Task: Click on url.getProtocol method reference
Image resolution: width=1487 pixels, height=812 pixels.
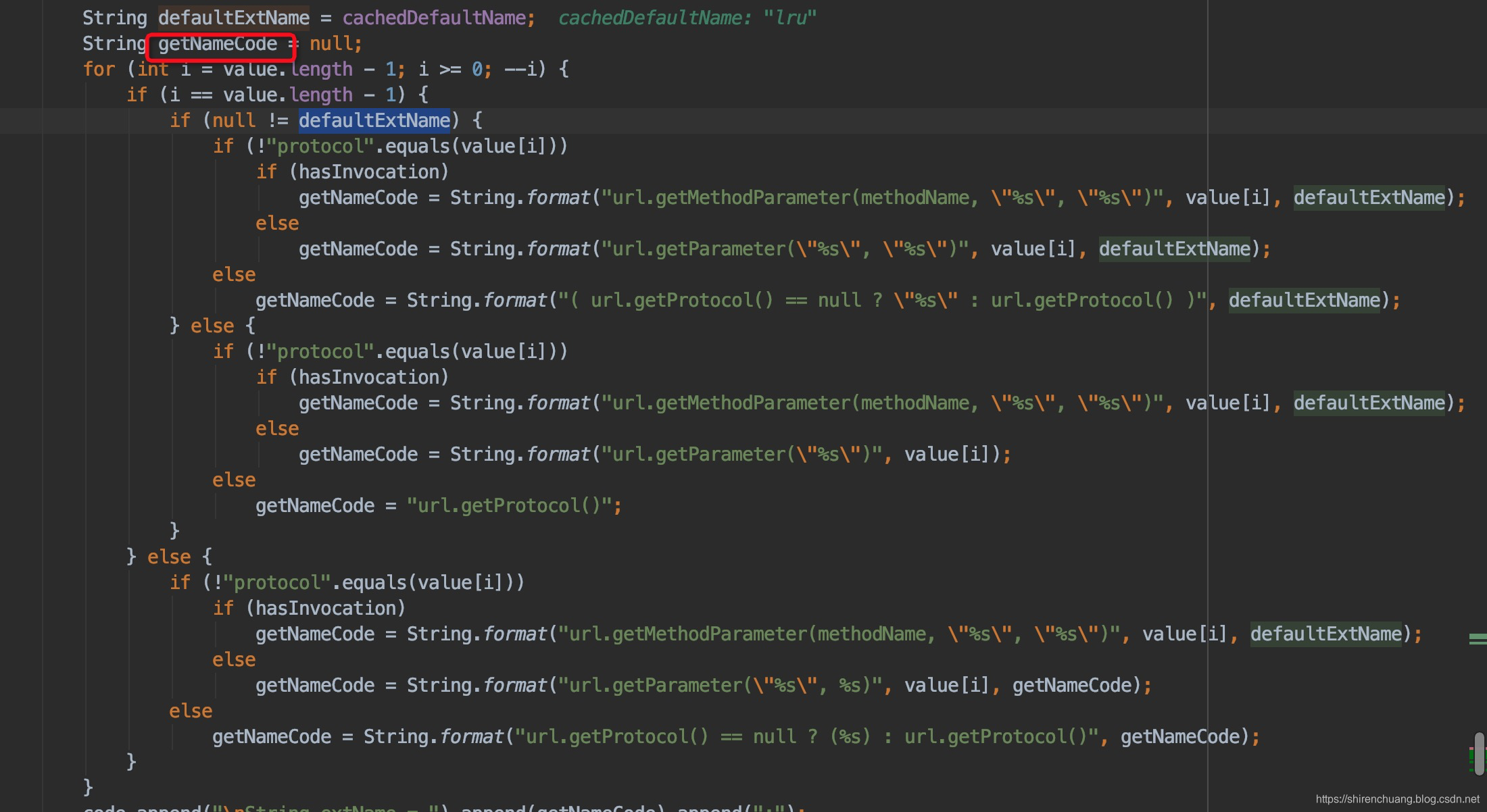Action: [490, 505]
